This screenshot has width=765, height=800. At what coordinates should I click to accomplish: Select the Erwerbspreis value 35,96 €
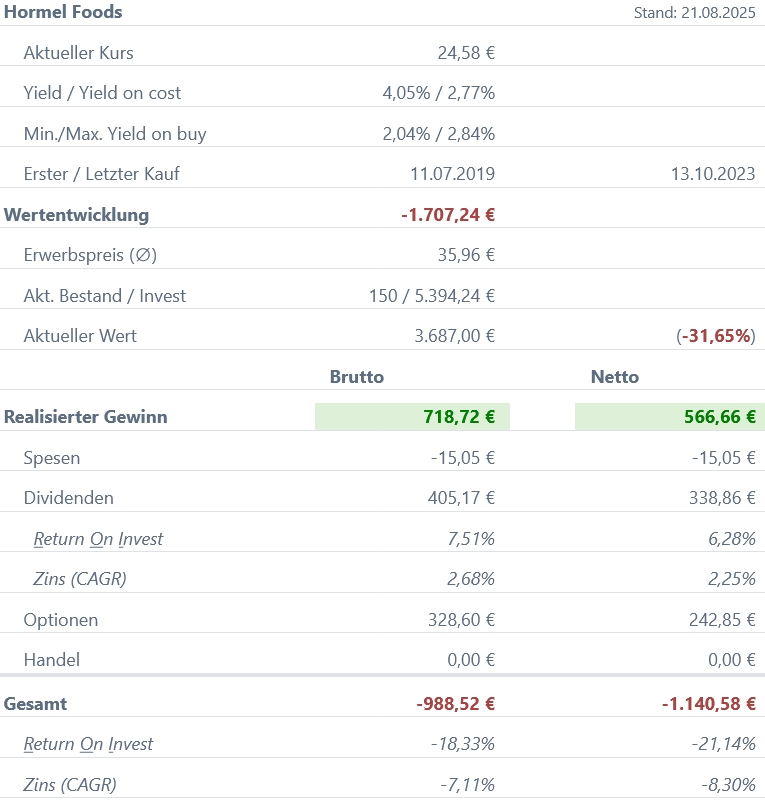[x=466, y=255]
